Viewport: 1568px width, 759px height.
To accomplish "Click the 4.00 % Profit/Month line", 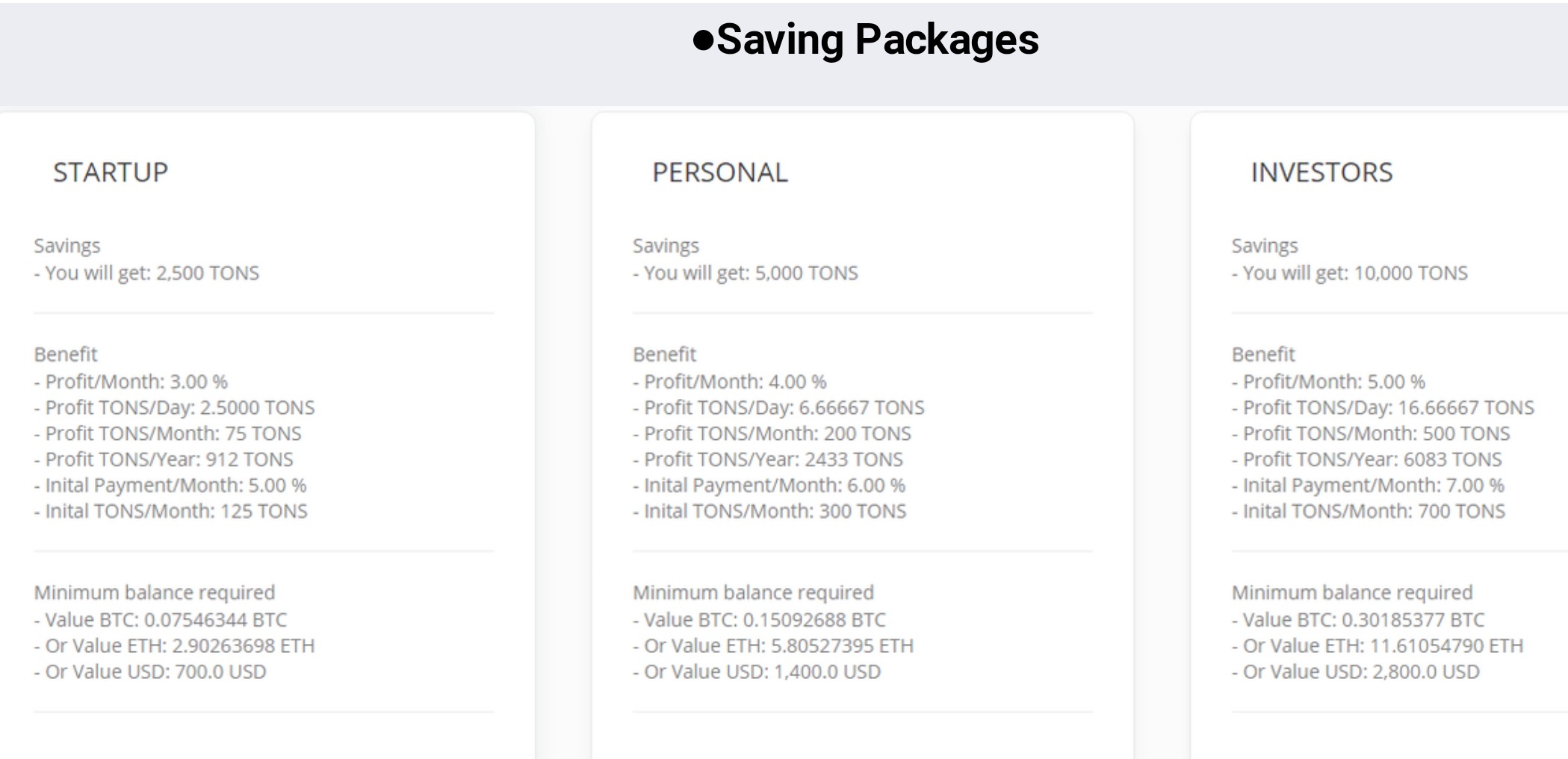I will (731, 382).
